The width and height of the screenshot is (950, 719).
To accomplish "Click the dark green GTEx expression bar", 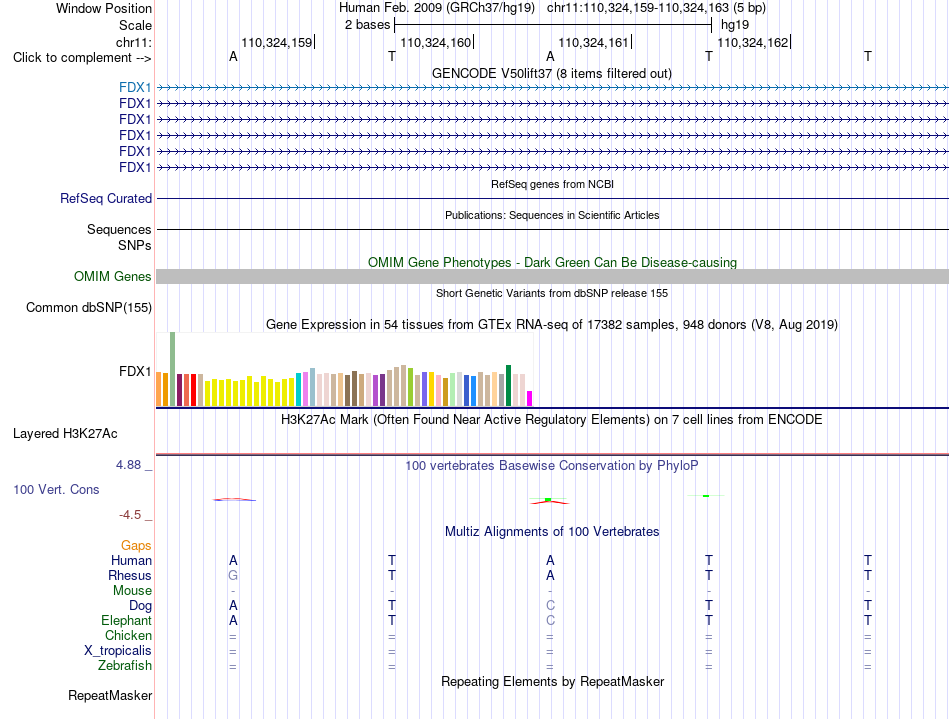I will pos(508,385).
